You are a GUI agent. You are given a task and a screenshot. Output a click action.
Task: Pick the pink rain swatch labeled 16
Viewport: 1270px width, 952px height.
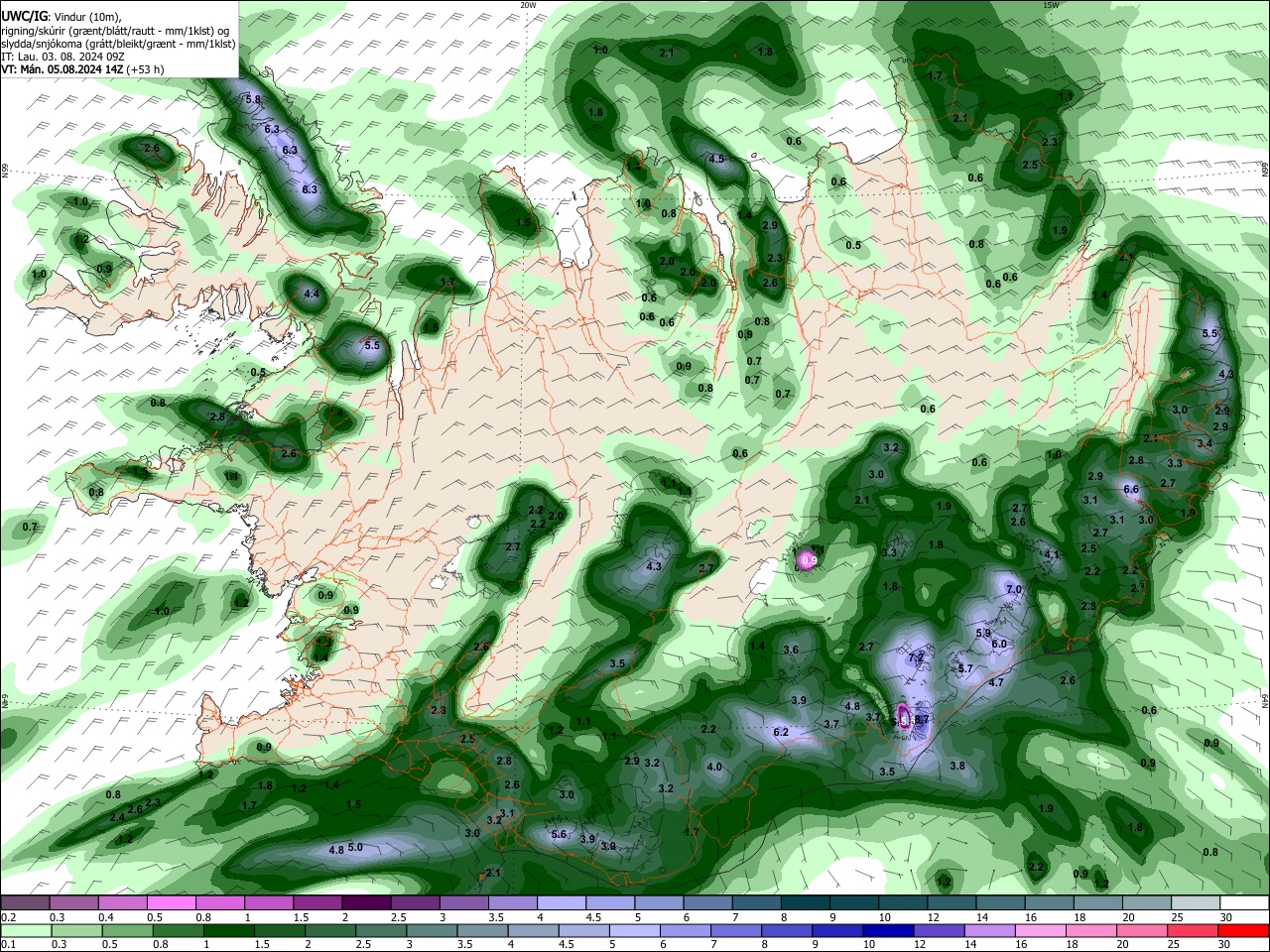tap(1040, 930)
